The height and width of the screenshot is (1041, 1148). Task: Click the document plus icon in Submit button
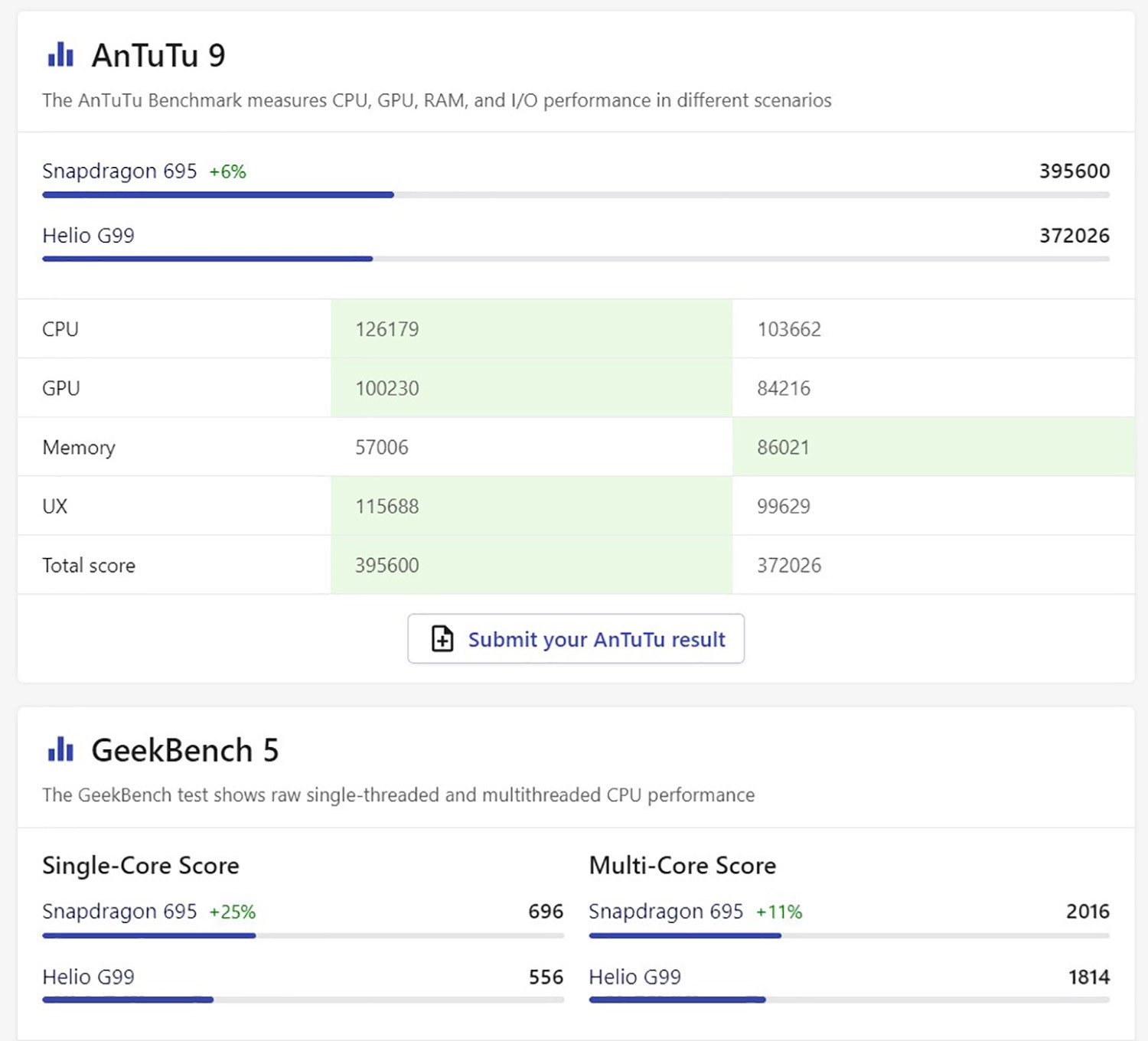click(442, 638)
